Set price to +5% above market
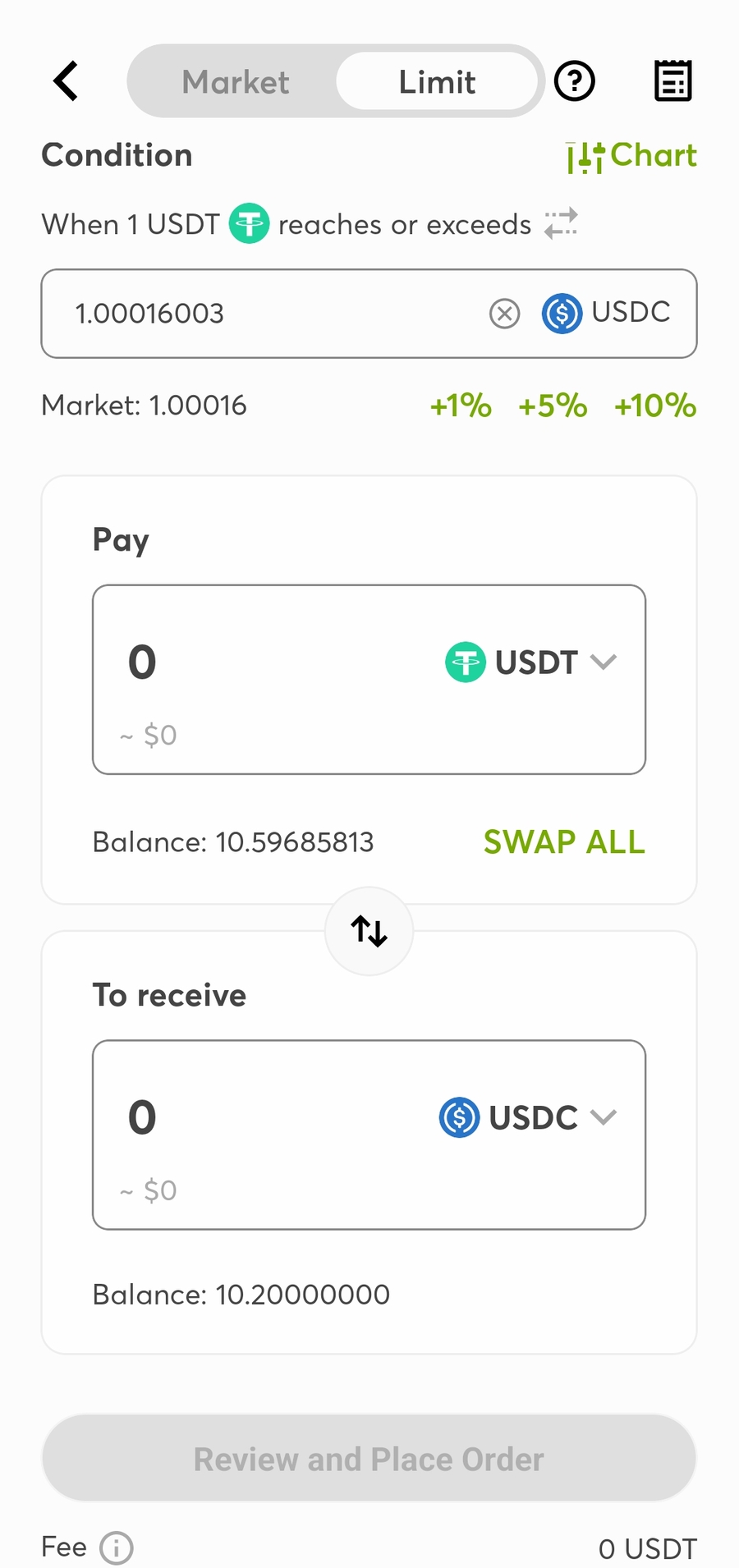Viewport: 739px width, 1568px height. 553,406
